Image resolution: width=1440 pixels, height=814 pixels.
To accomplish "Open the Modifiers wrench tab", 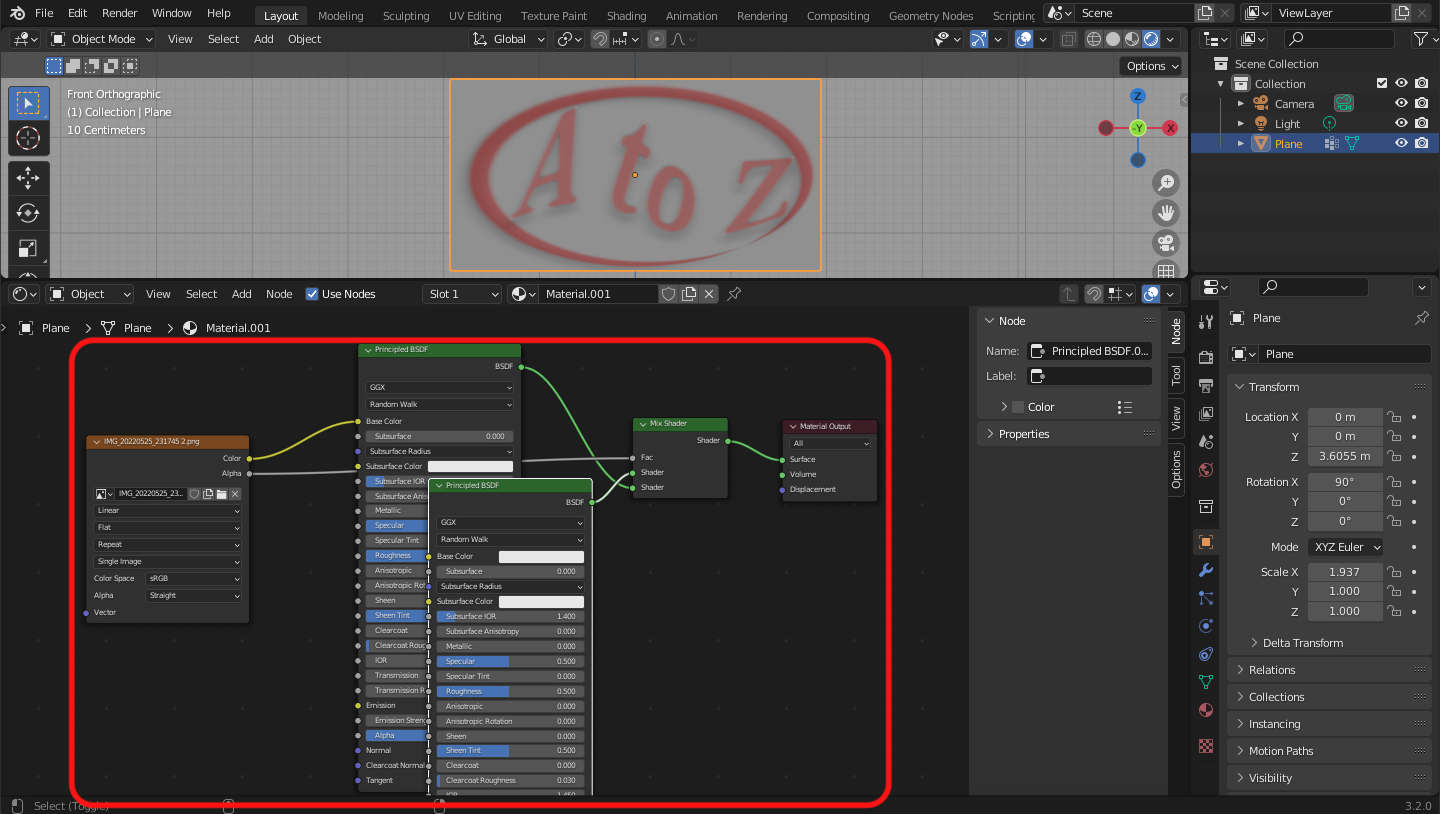I will coord(1206,570).
